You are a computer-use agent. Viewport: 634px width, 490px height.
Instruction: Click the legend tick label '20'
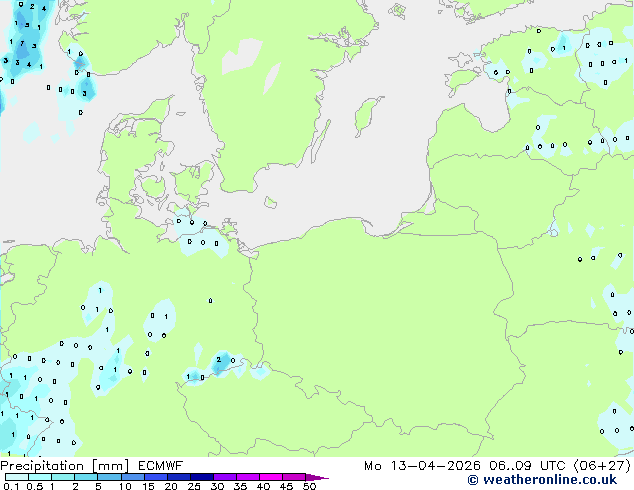[x=171, y=486]
